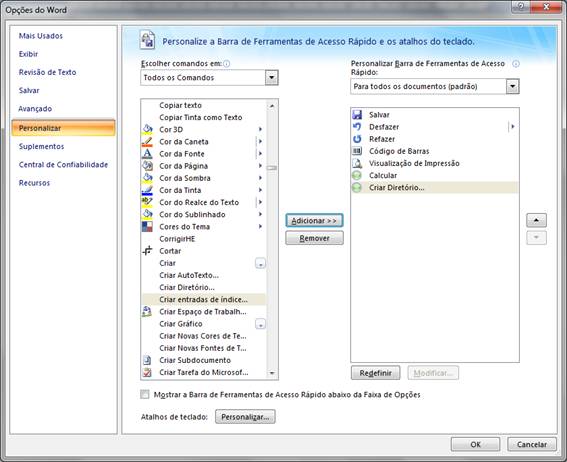567x462 pixels.
Task: Click the Refazer redo arrow icon
Action: [357, 139]
